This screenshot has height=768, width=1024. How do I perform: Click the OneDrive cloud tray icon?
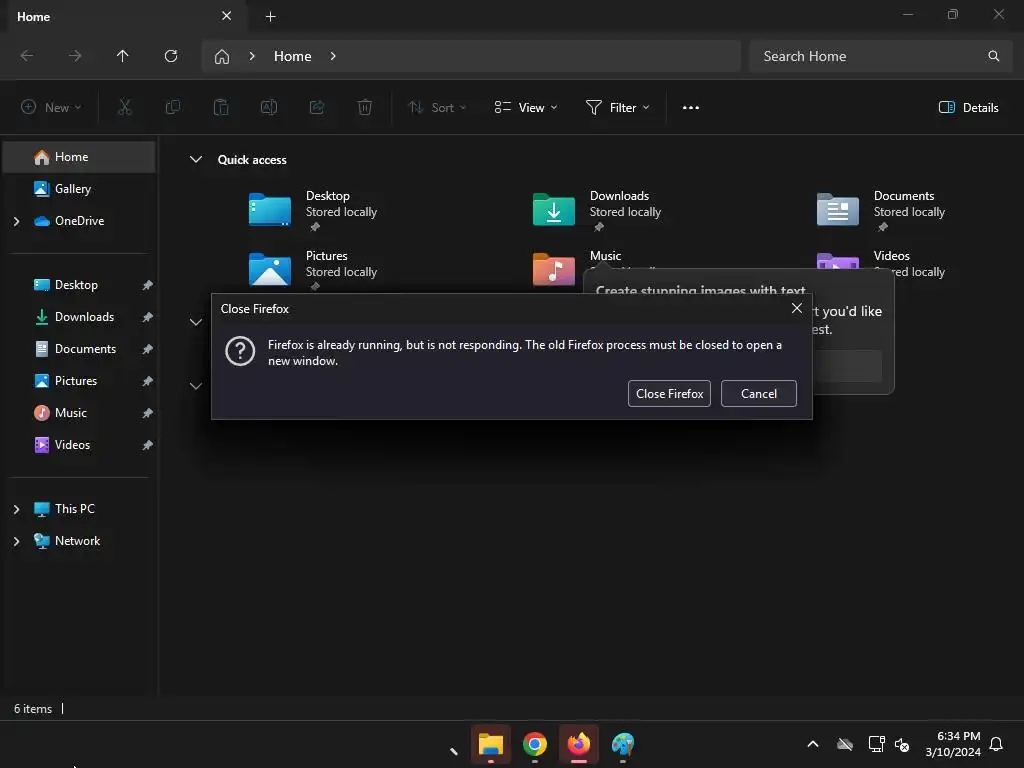(845, 744)
